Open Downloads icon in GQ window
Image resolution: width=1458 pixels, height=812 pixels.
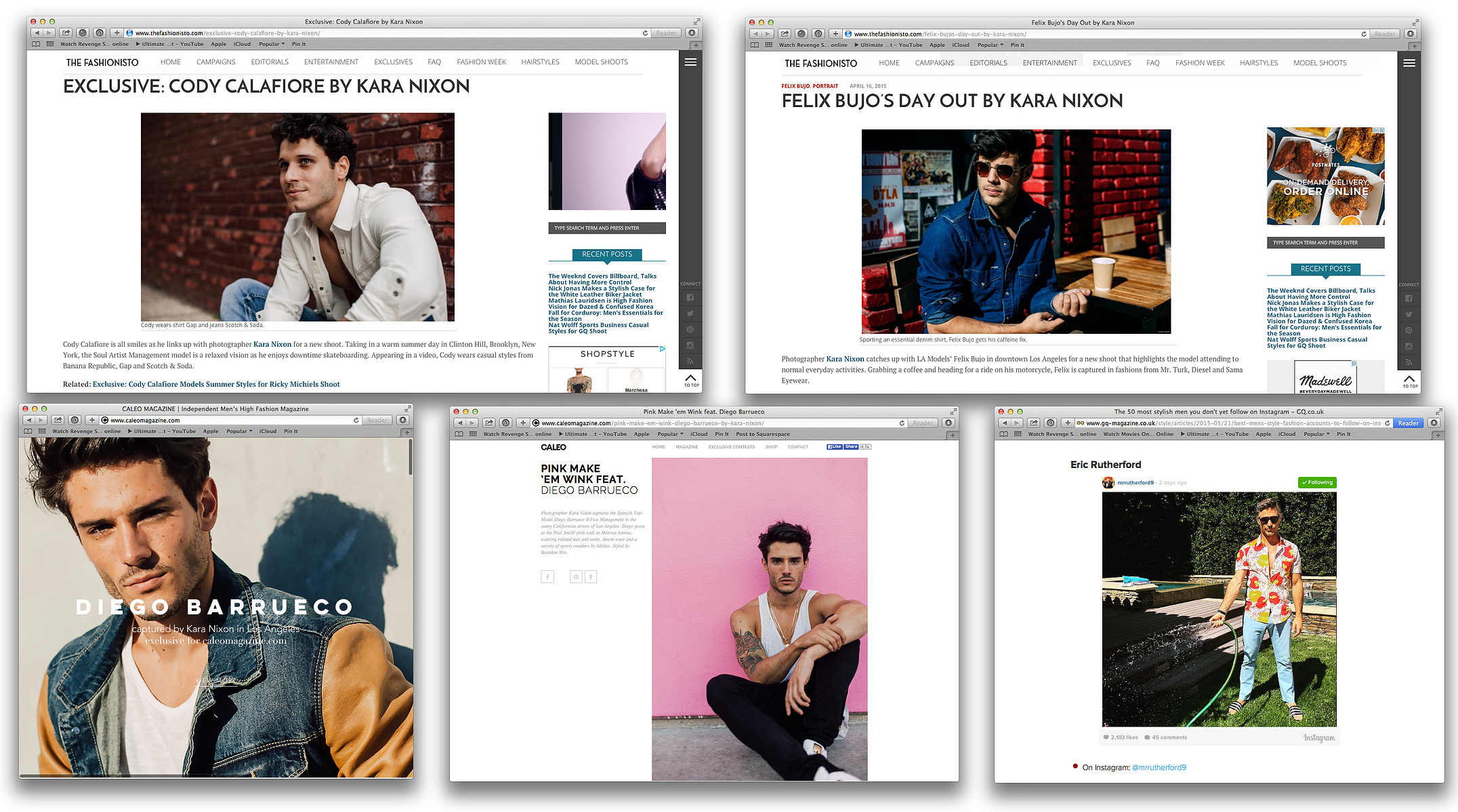coord(1434,423)
